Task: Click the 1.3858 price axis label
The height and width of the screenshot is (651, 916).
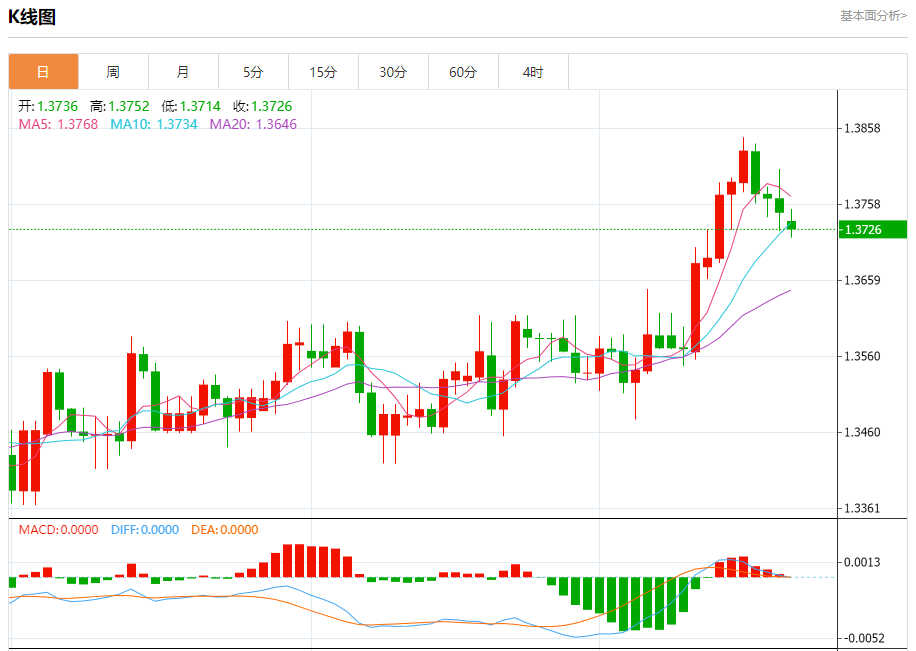Action: (862, 129)
